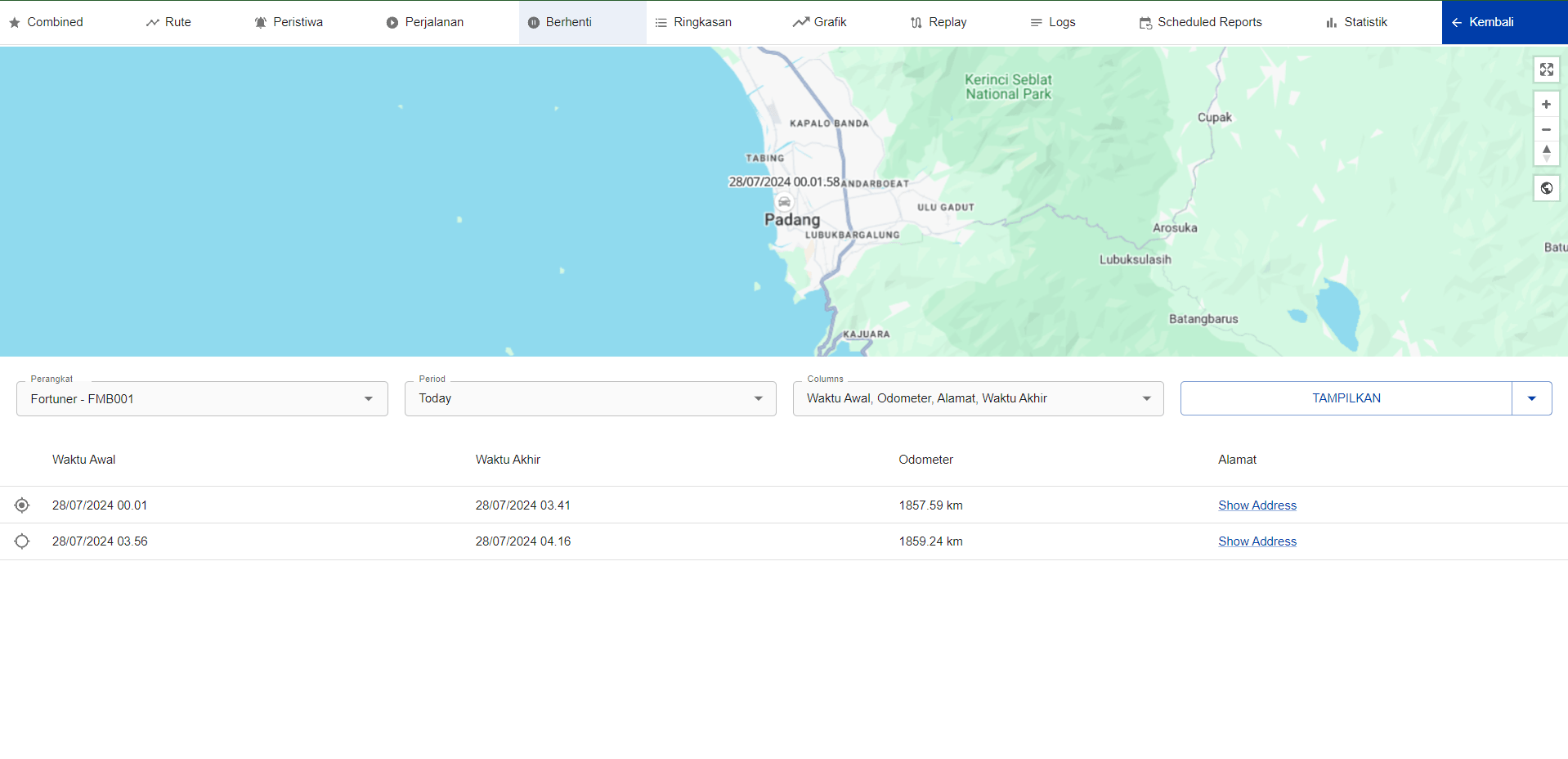Viewport: 1568px width, 759px height.
Task: Select the row ending 28/07/2024 04.16
Action: [523, 541]
